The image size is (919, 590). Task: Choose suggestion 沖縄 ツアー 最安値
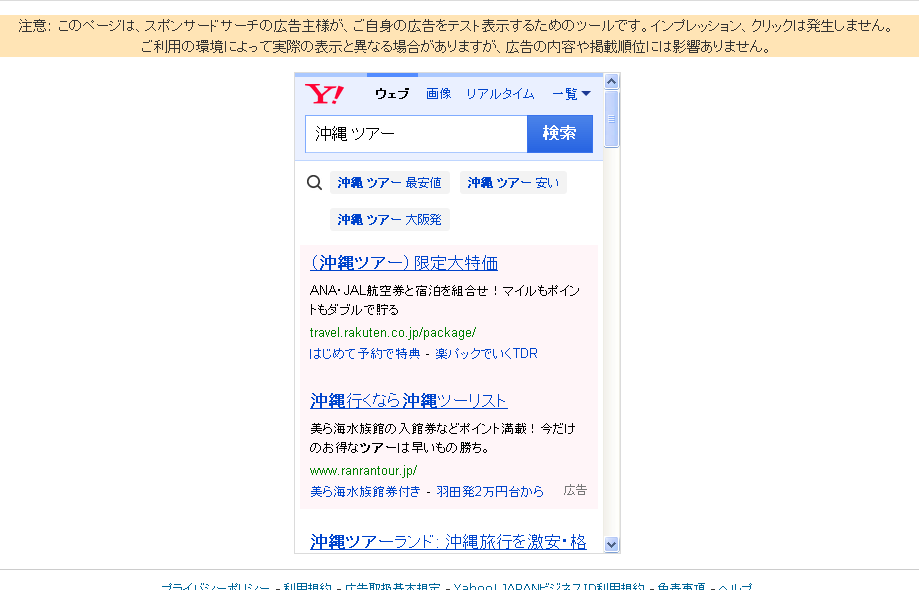pyautogui.click(x=390, y=183)
